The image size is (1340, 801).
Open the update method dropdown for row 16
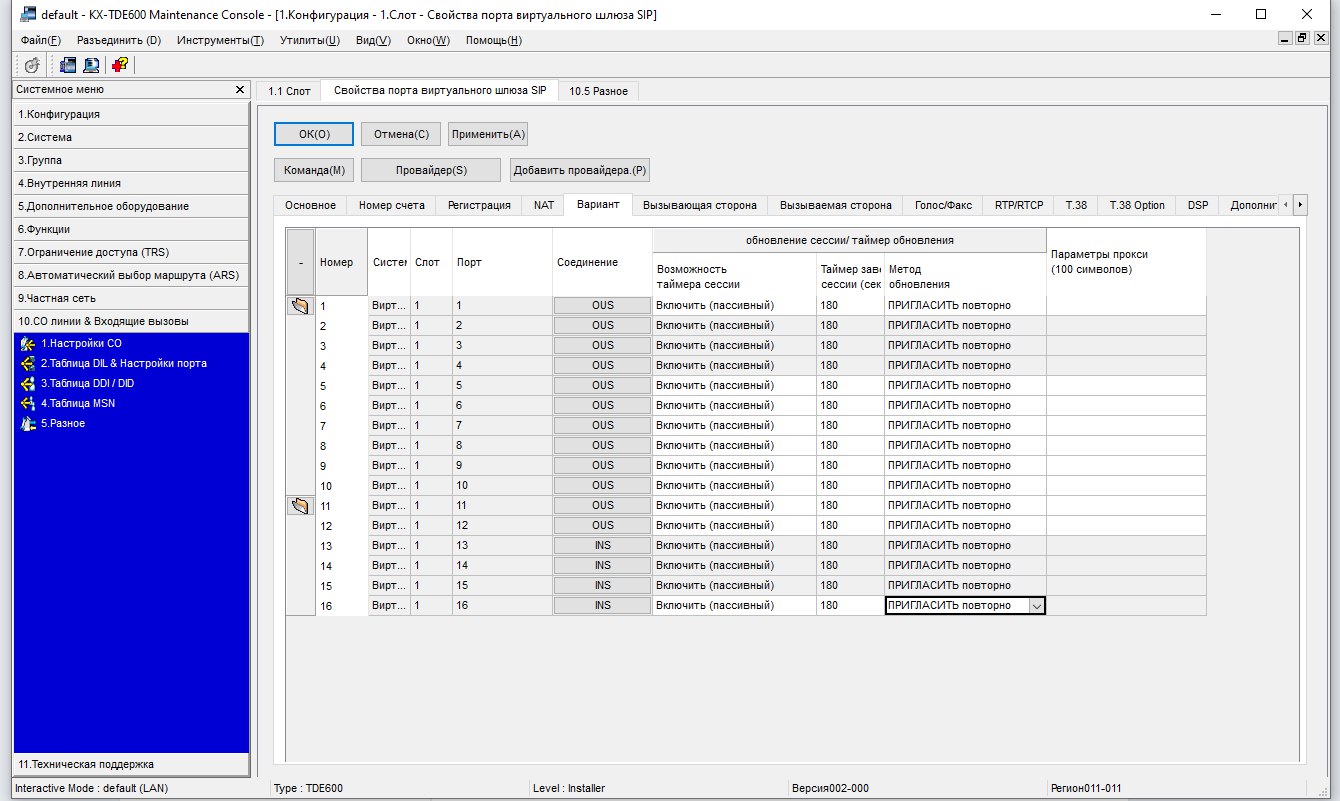click(1036, 605)
